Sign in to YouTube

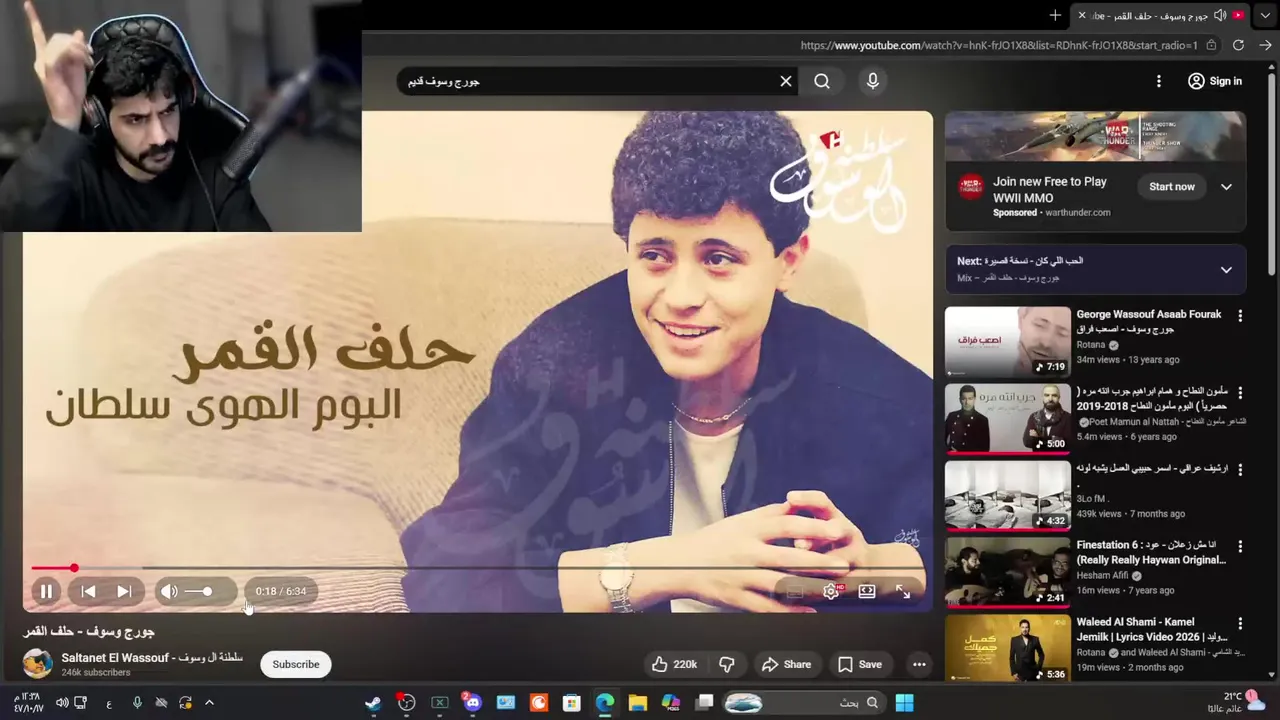(1215, 81)
